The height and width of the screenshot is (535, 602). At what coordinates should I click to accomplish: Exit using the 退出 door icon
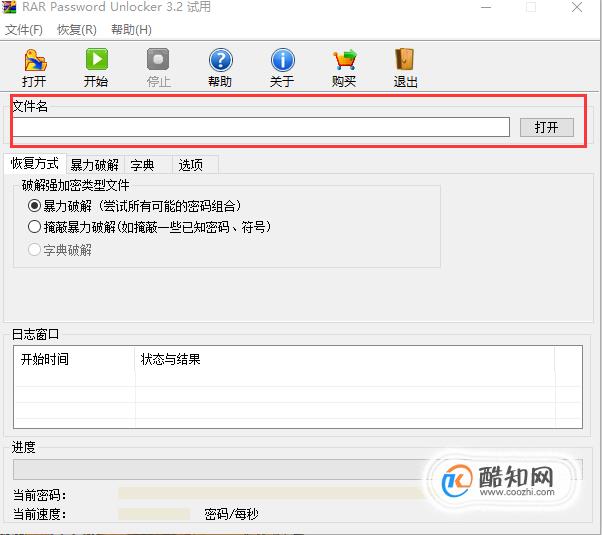coord(405,59)
